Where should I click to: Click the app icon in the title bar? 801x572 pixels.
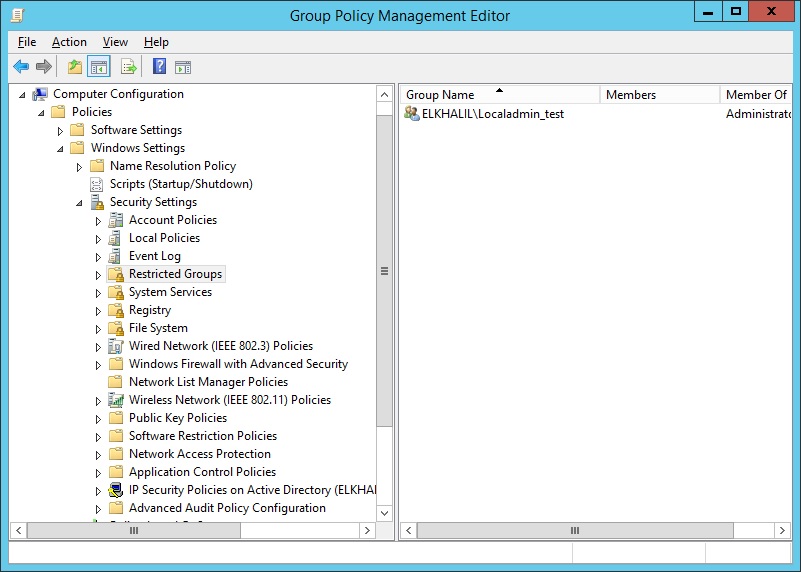17,15
